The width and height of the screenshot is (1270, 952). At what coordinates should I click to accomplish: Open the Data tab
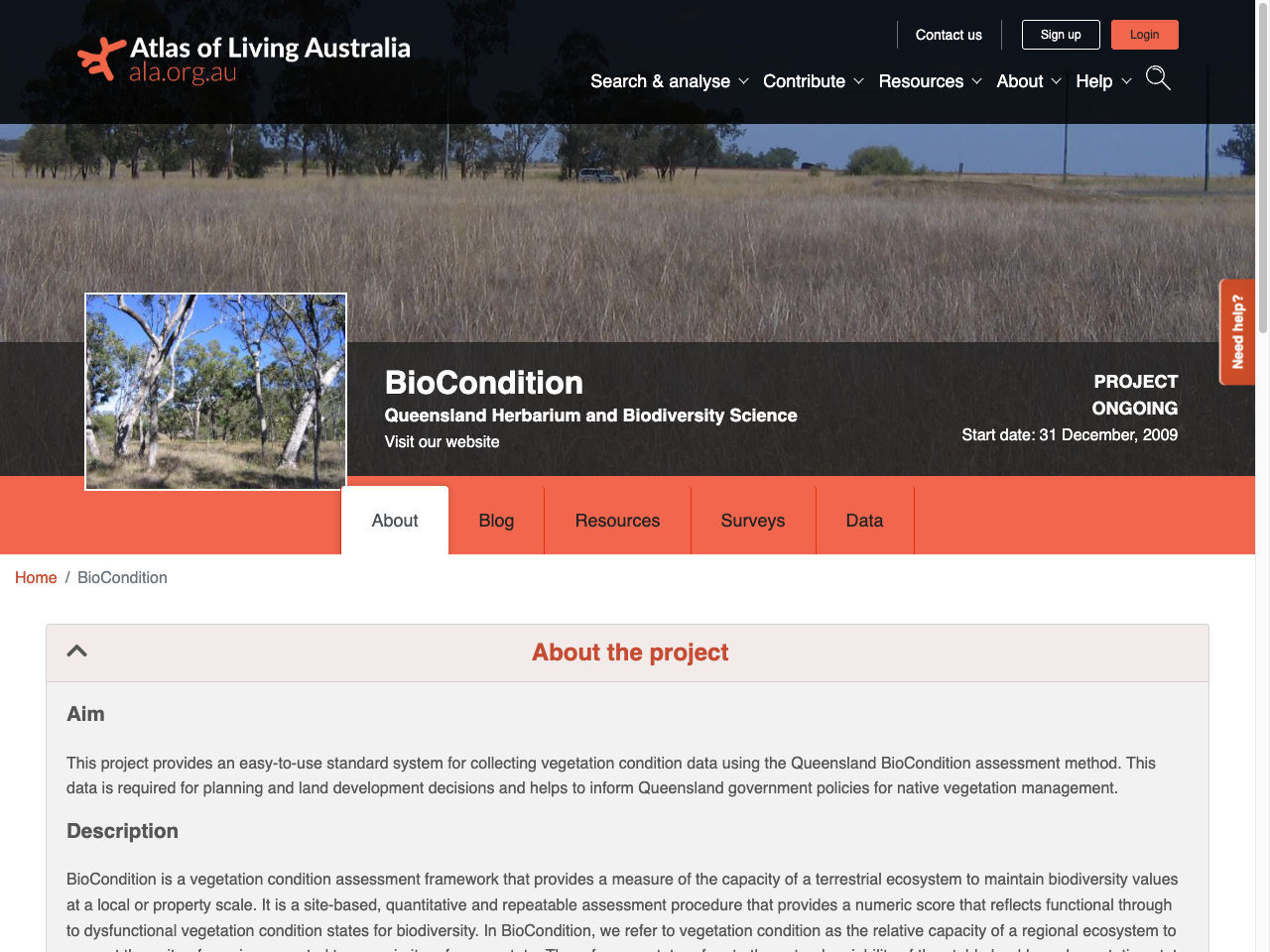864,520
